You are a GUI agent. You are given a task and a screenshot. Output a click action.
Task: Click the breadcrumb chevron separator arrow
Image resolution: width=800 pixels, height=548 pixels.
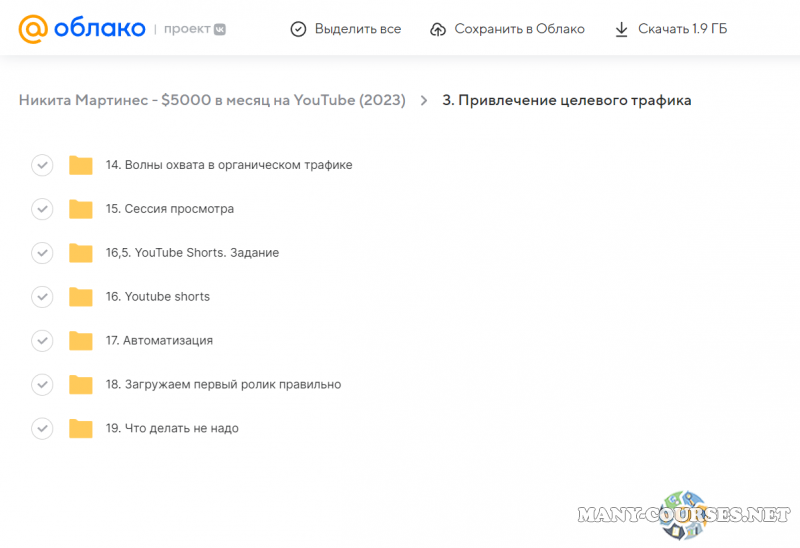[x=424, y=101]
